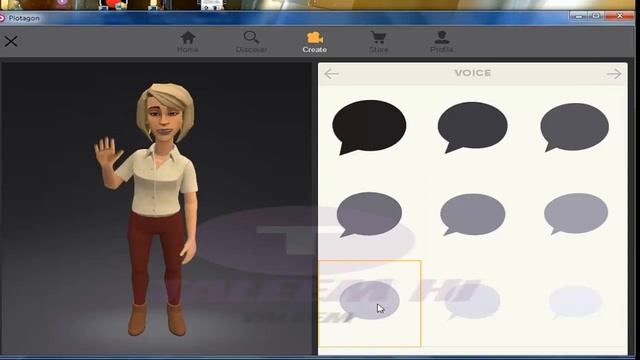The width and height of the screenshot is (640, 360).
Task: Select the middle-row left voice bubble
Action: click(x=369, y=214)
